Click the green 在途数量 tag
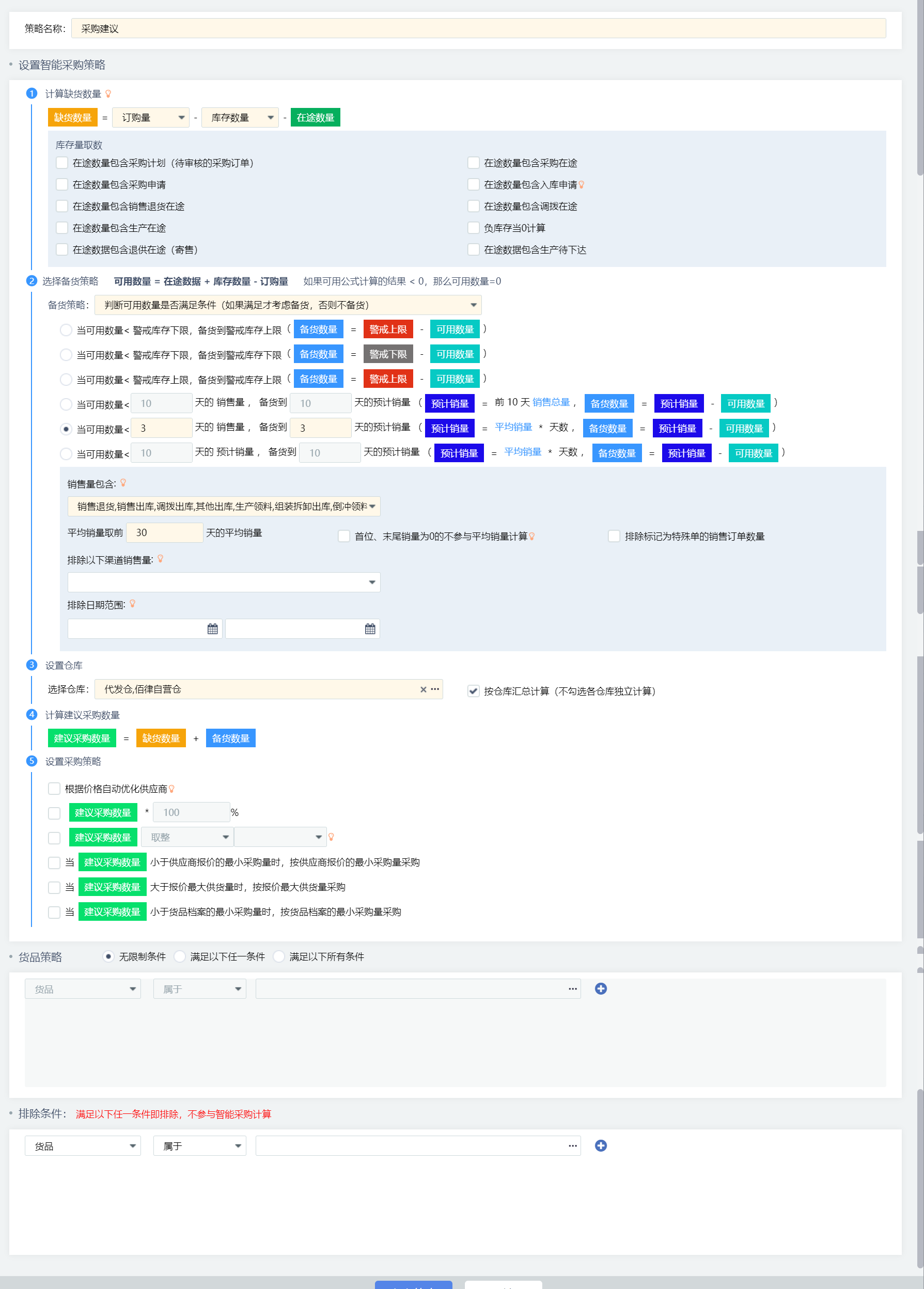924x1289 pixels. pos(316,118)
